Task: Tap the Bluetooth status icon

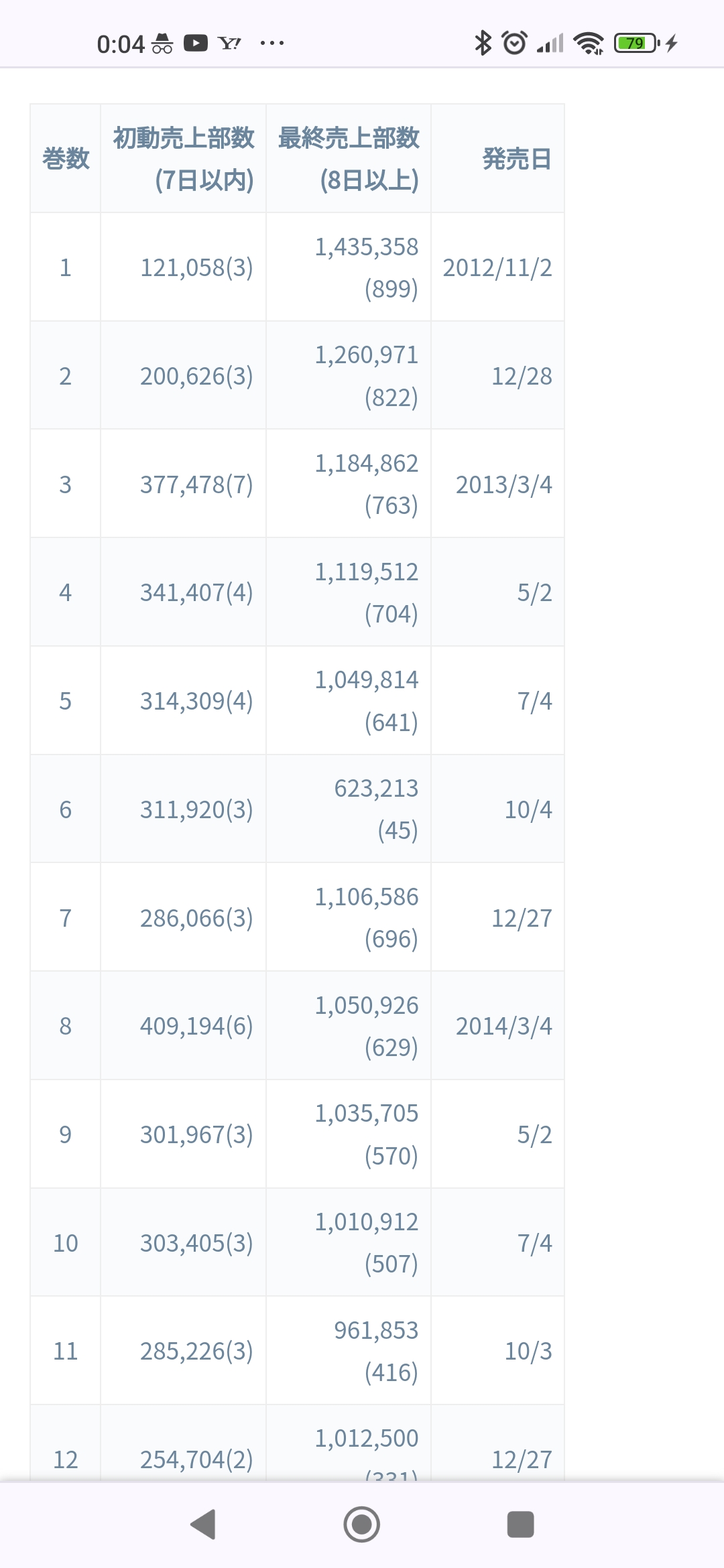Action: (x=483, y=44)
